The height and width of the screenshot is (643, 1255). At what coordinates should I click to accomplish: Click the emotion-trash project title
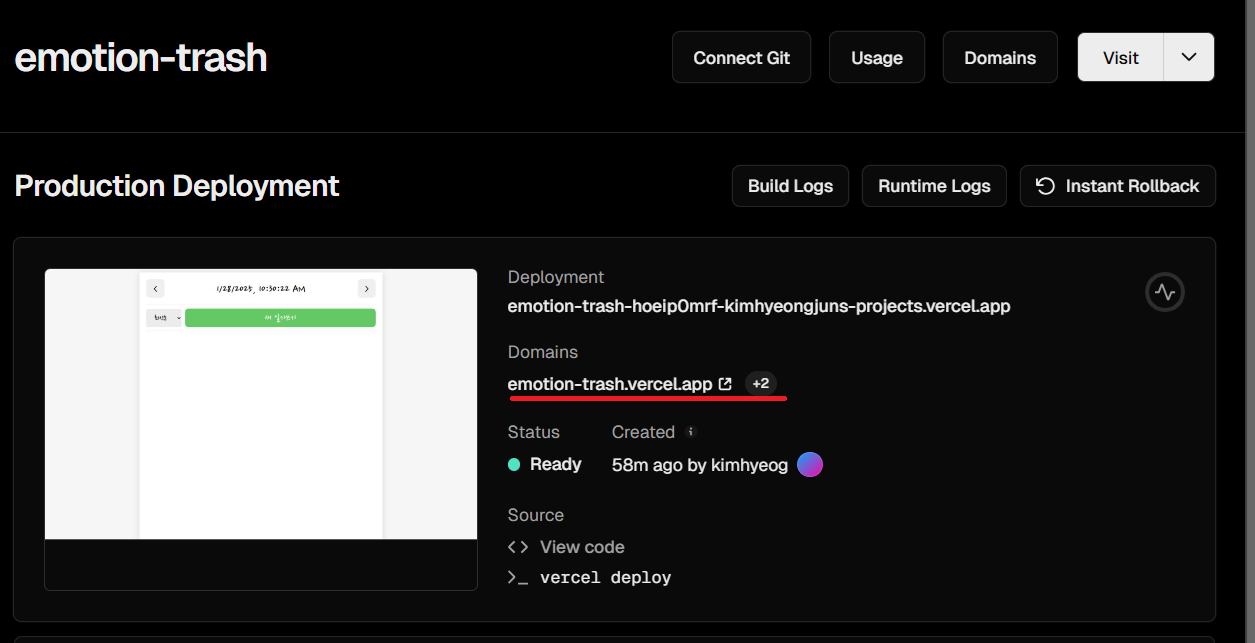click(x=141, y=57)
